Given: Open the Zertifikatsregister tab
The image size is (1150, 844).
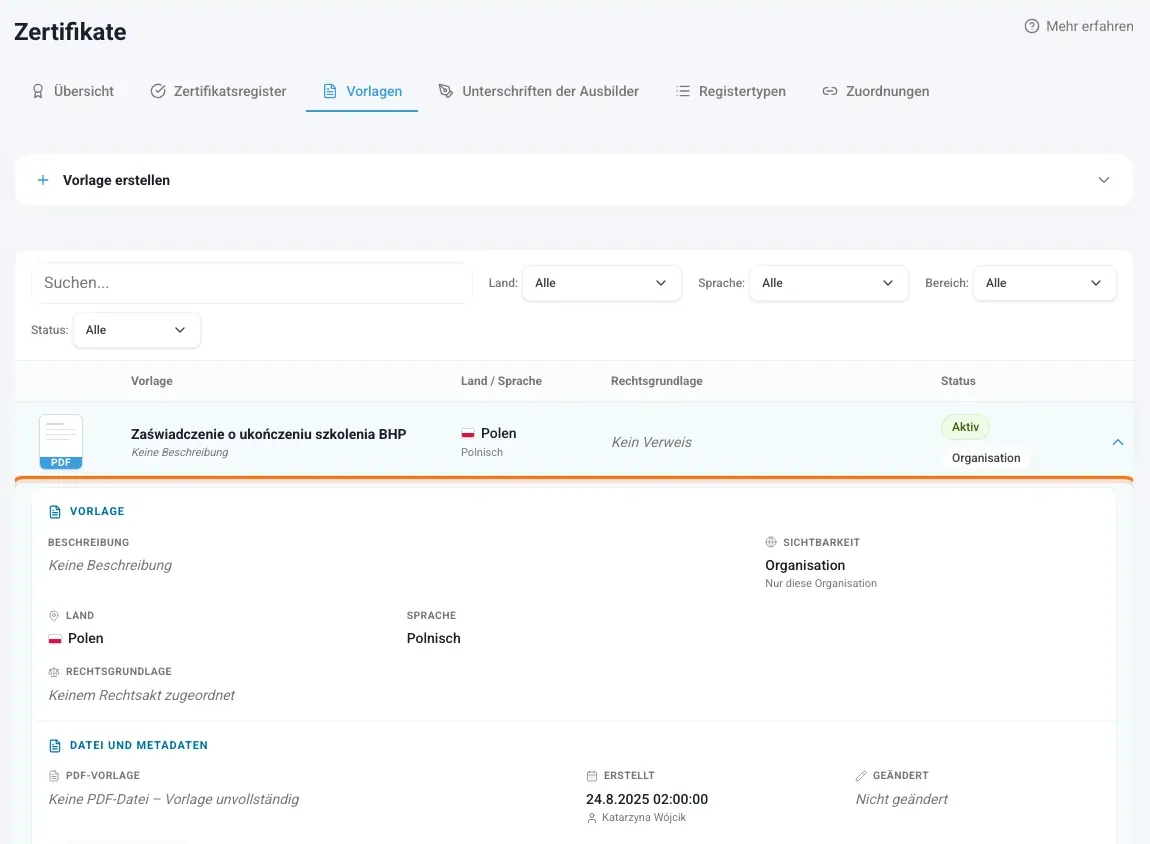Looking at the screenshot, I should point(218,91).
